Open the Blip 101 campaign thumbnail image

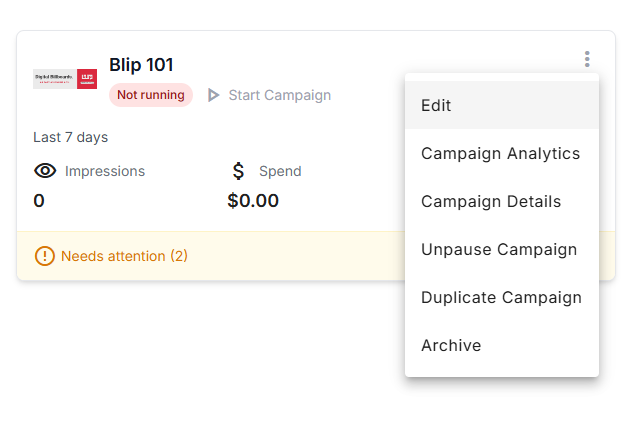click(x=65, y=79)
